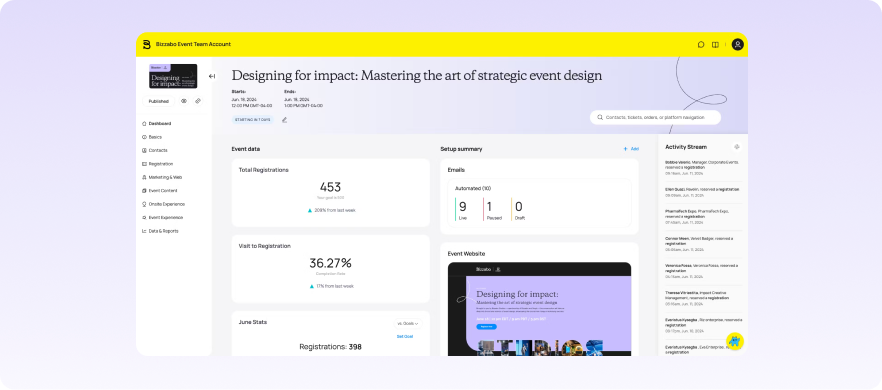Open the chat messages icon in the top bar
Screen dimensions: 882x390
[701, 44]
